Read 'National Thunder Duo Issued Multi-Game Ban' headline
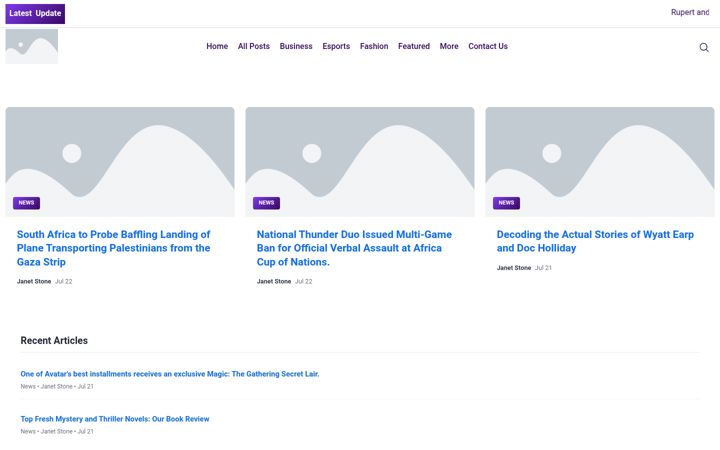The width and height of the screenshot is (720, 450). [x=354, y=248]
